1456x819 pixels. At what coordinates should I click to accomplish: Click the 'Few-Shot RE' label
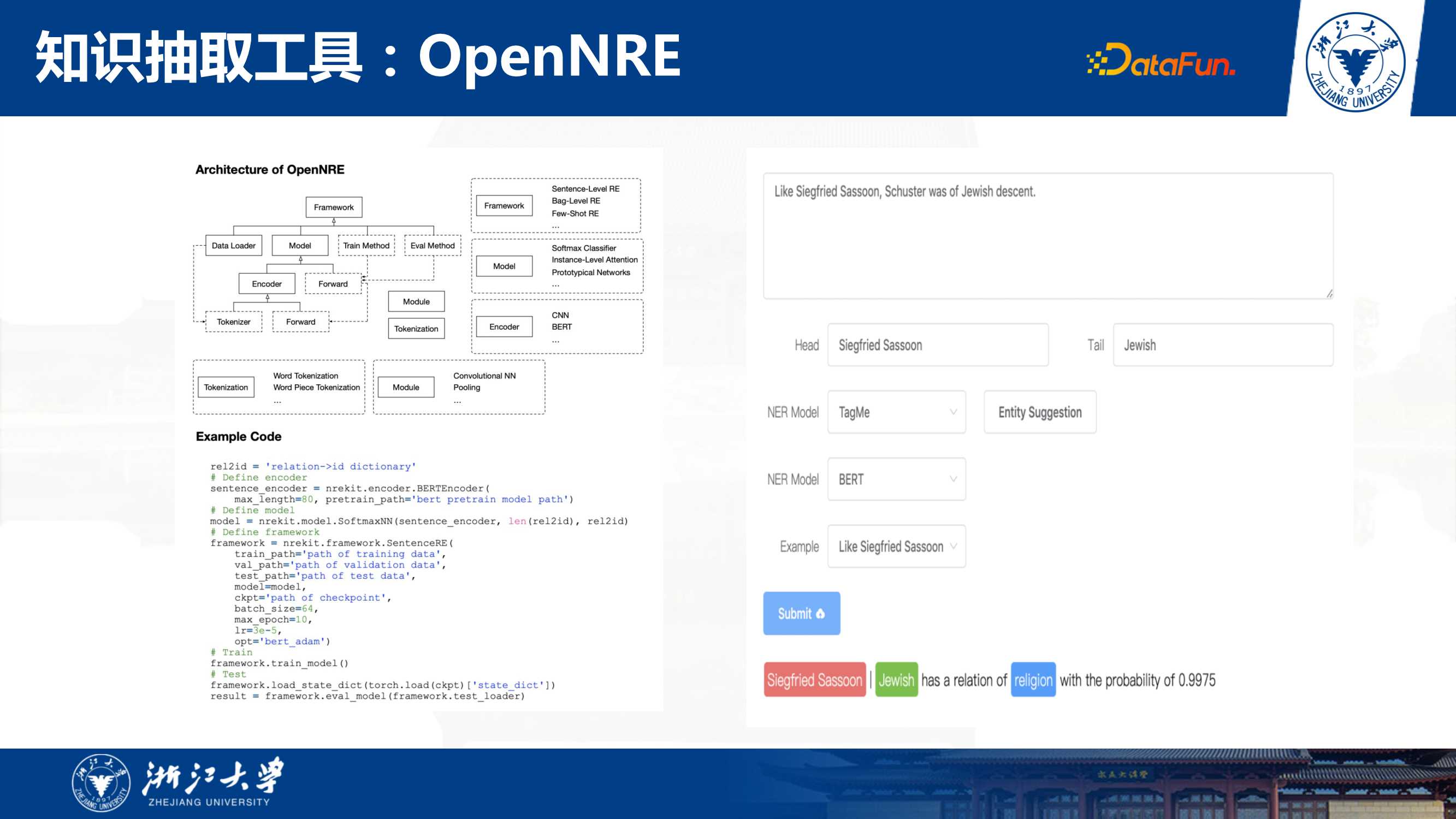click(x=576, y=213)
